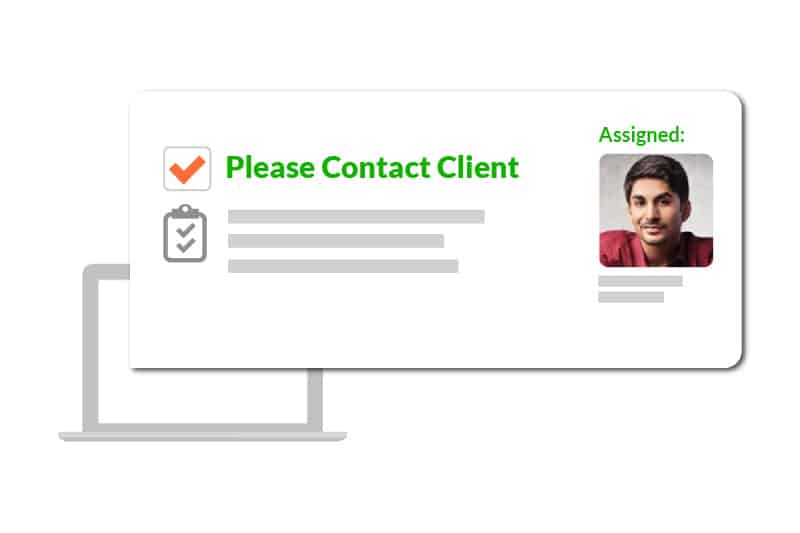Image resolution: width=800 pixels, height=533 pixels.
Task: Open the clipboard checklist icon
Action: [185, 234]
